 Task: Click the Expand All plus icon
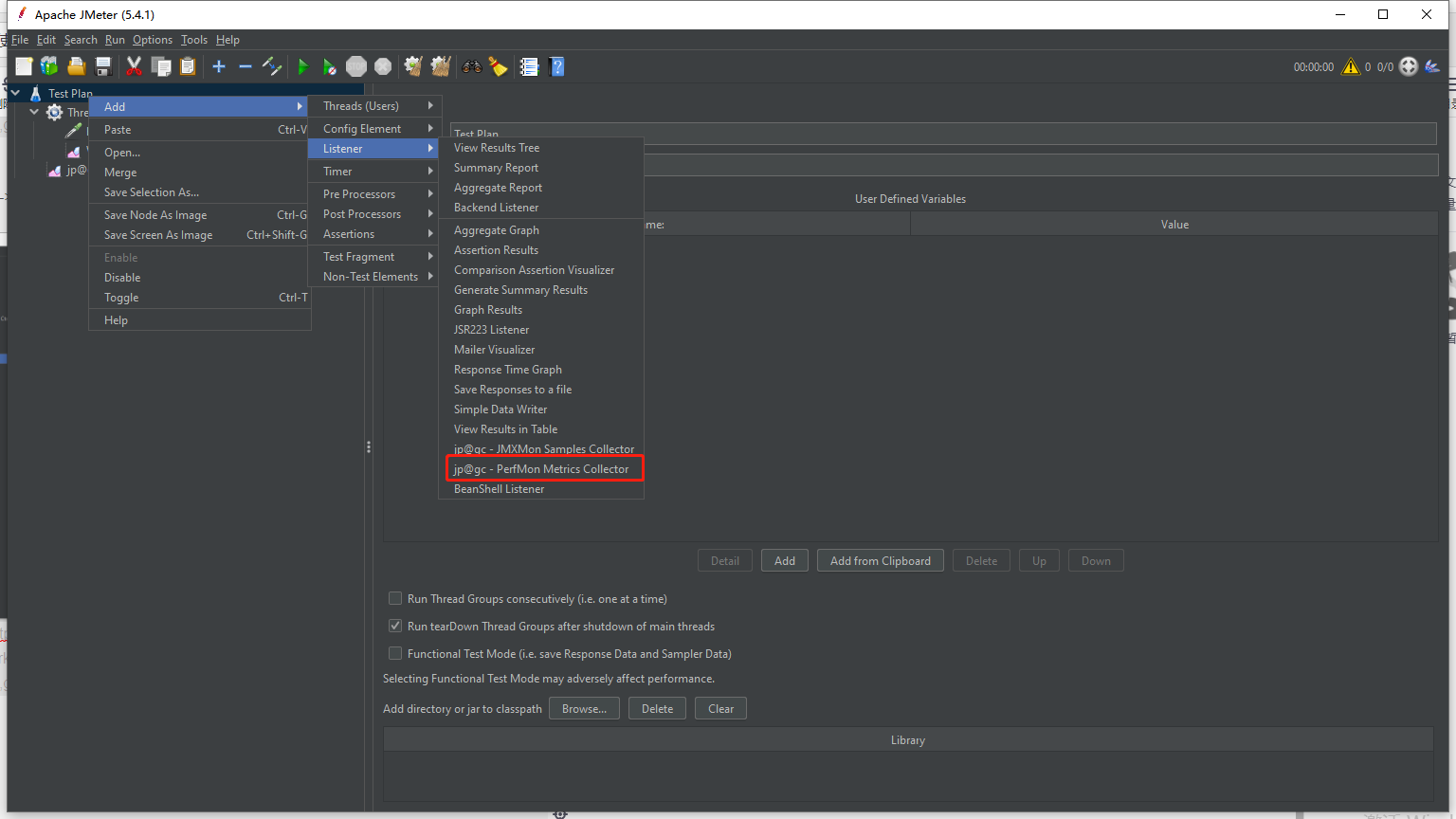click(x=219, y=66)
